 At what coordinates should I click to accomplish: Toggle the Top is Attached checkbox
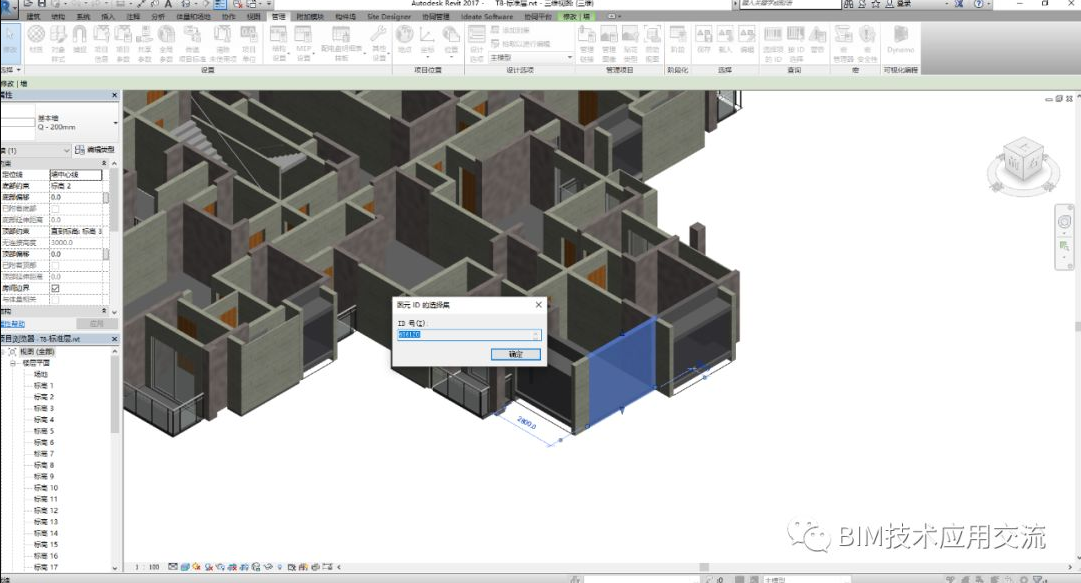[x=55, y=265]
